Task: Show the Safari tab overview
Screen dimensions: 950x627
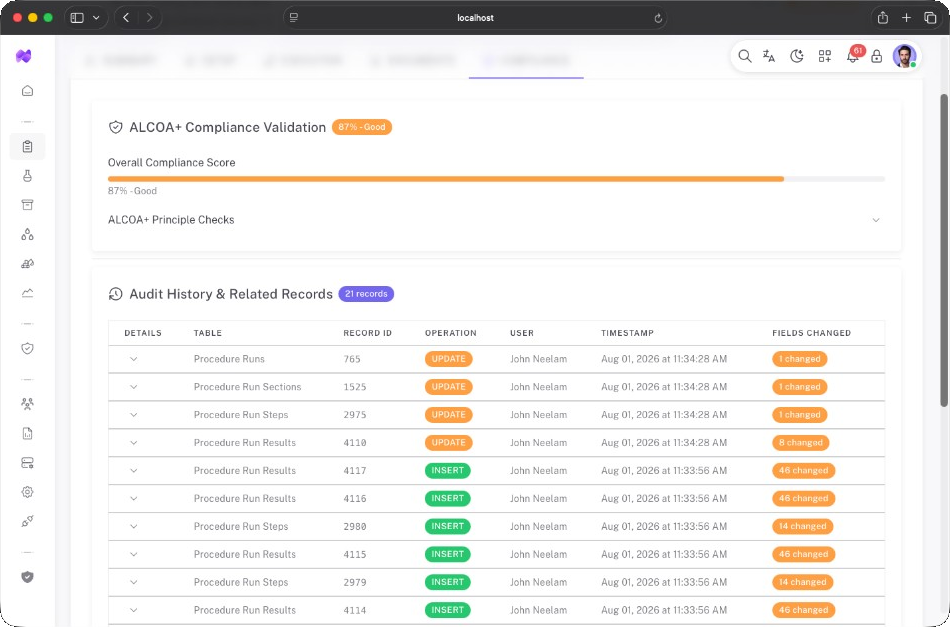Action: (930, 18)
